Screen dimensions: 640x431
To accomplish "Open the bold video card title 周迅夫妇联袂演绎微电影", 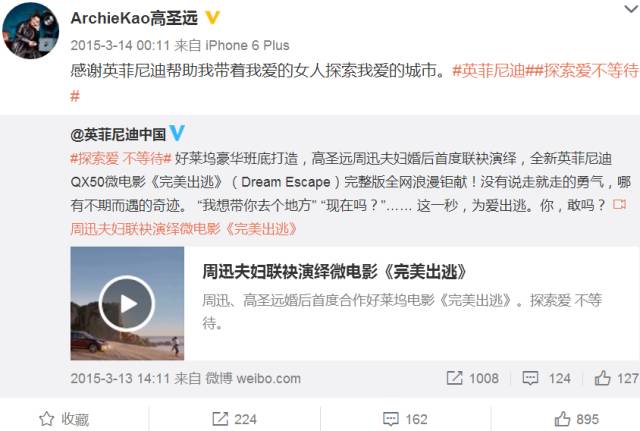I will tap(334, 271).
